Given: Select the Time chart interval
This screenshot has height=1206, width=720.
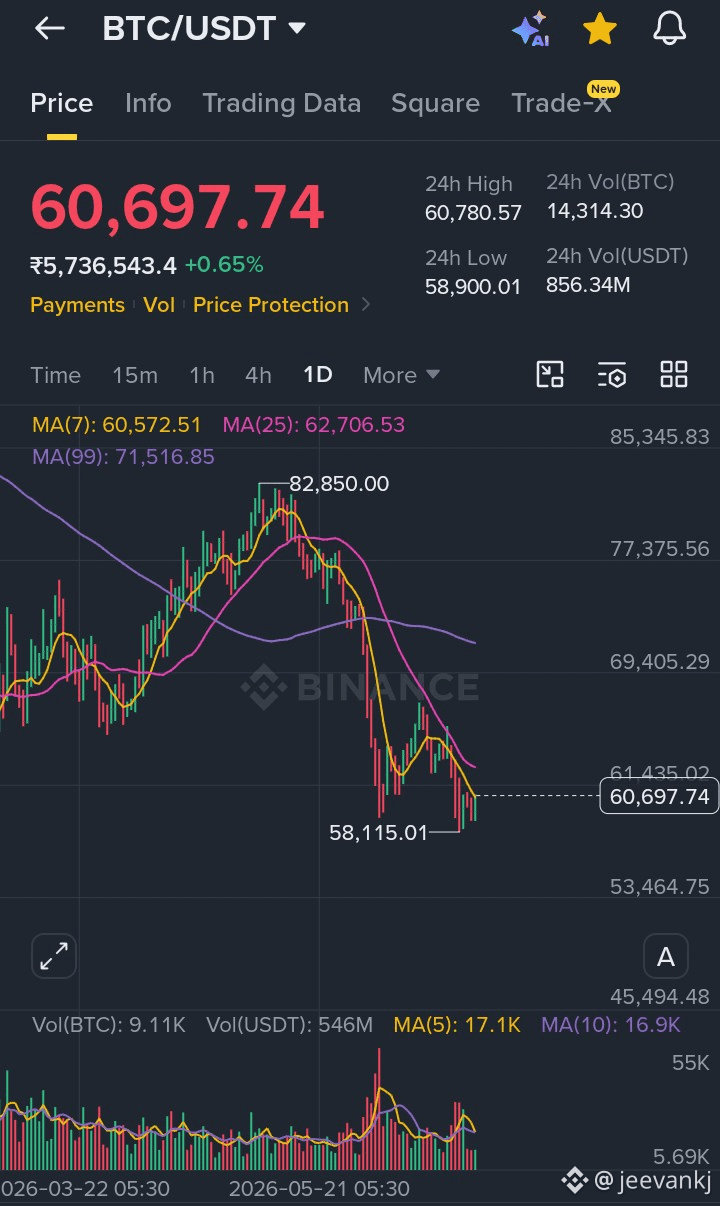Looking at the screenshot, I should click(55, 375).
